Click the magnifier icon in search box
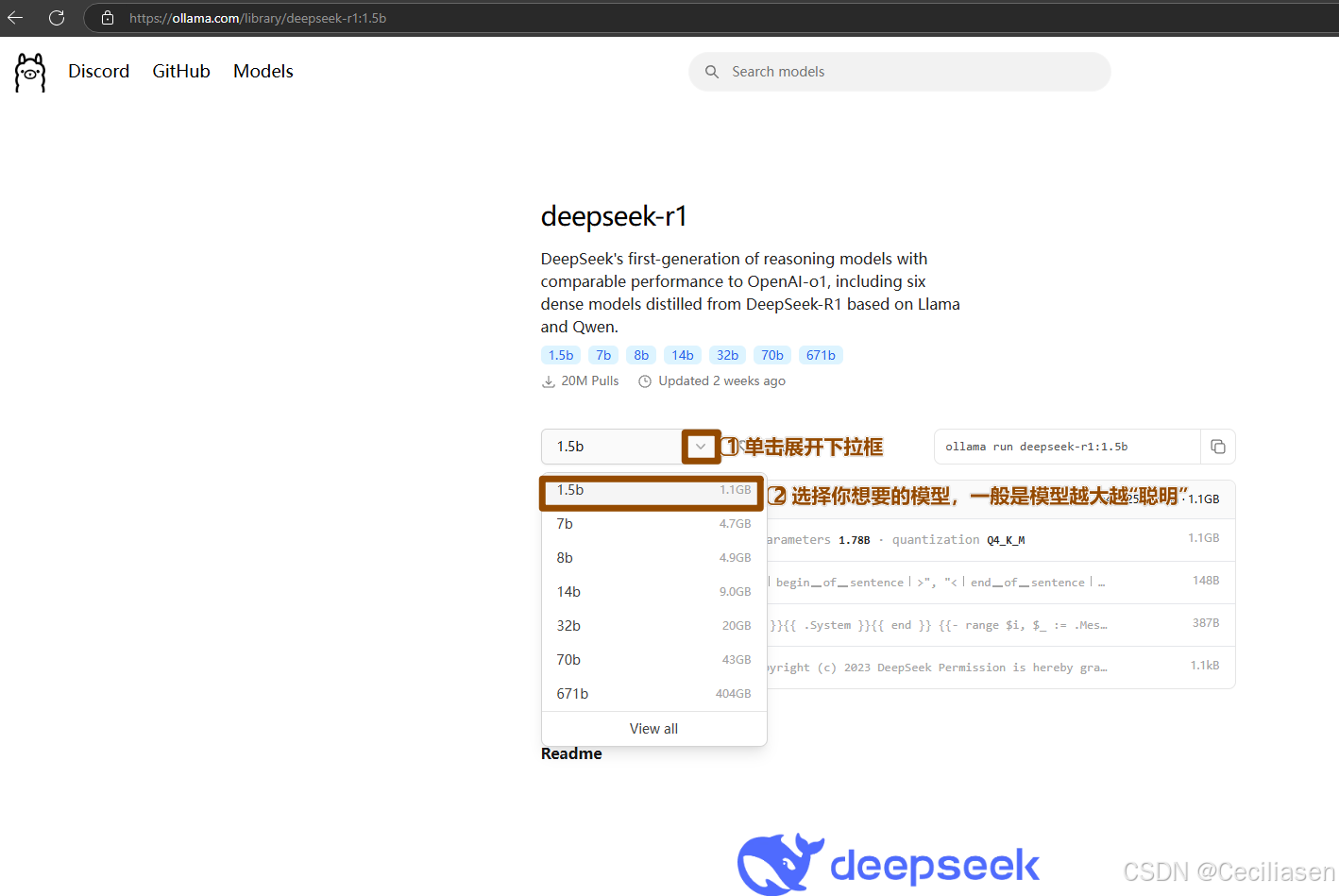1339x896 pixels. (712, 72)
